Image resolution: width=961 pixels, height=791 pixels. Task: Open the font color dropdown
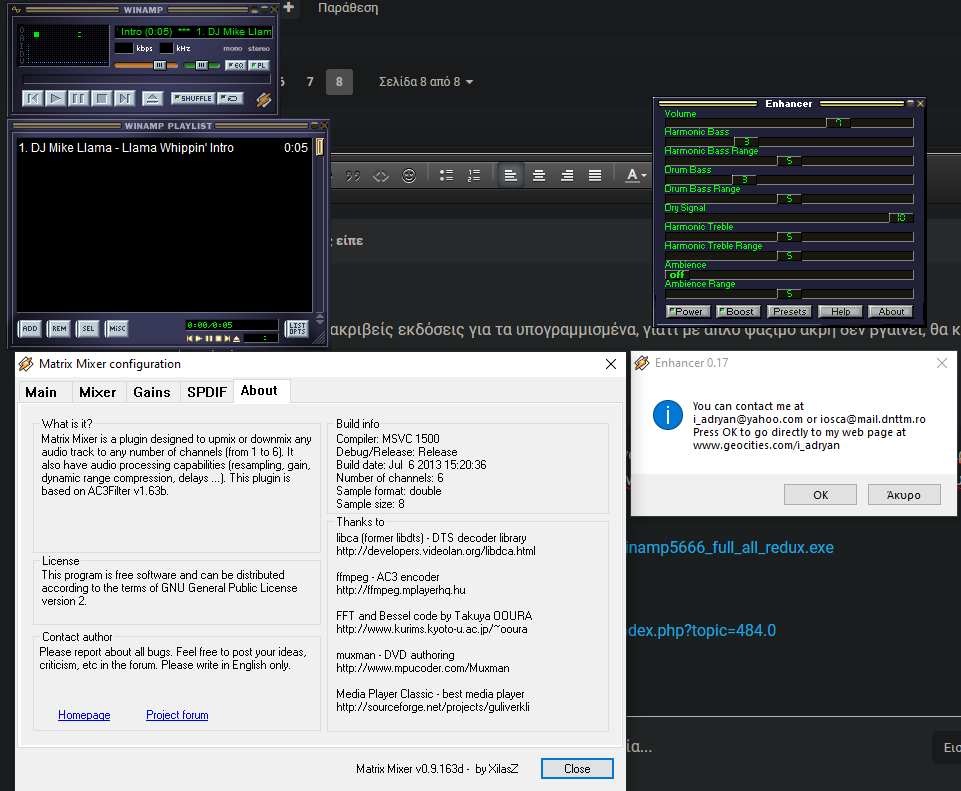(636, 176)
